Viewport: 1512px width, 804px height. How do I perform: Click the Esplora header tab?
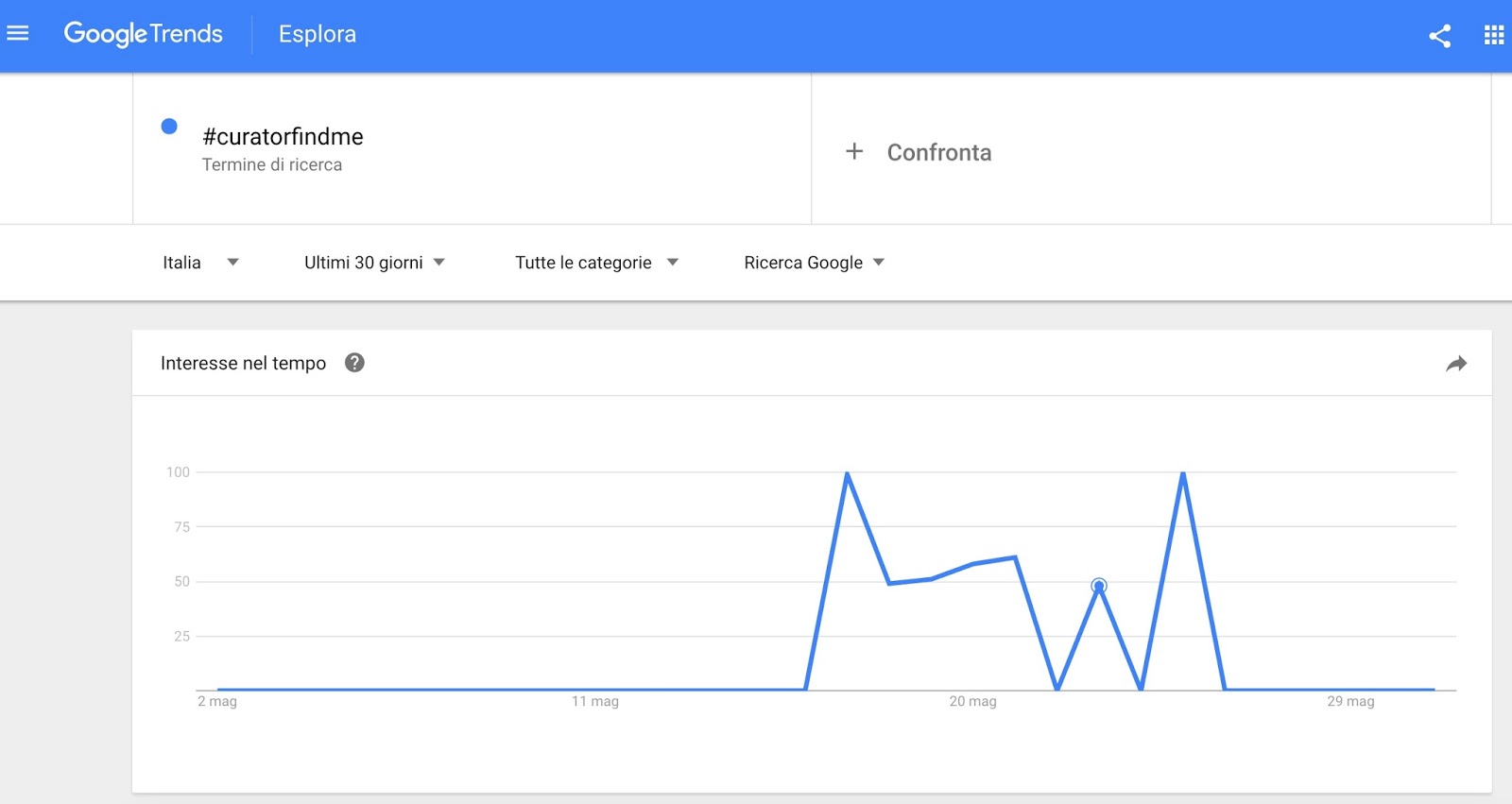pyautogui.click(x=318, y=34)
